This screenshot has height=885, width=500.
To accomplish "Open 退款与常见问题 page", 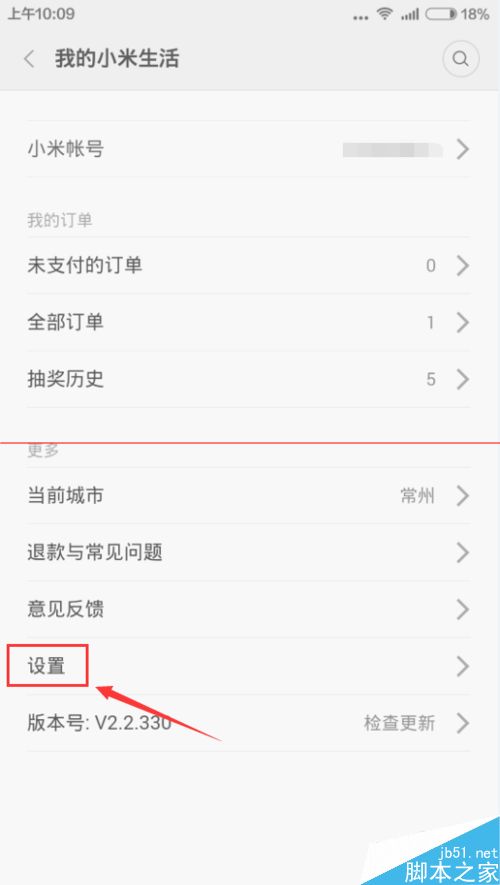I will click(249, 552).
